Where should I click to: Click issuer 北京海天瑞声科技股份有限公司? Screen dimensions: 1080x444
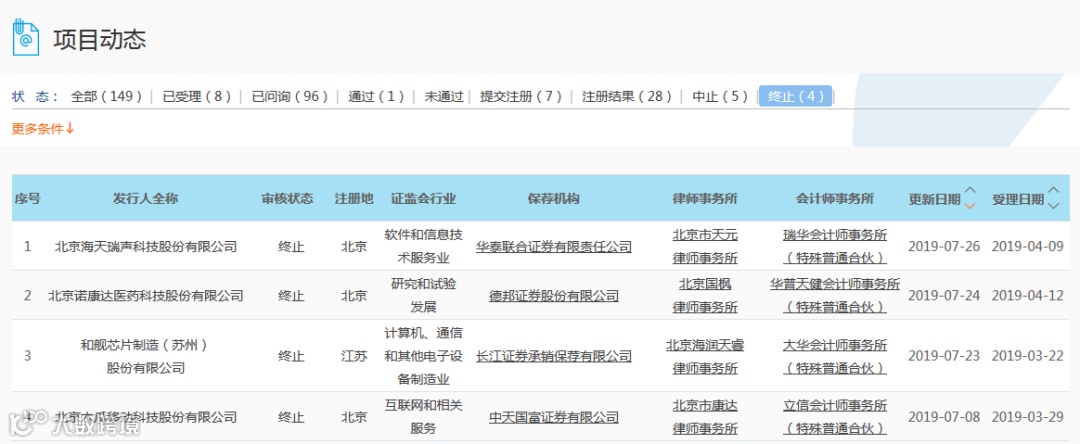(146, 246)
